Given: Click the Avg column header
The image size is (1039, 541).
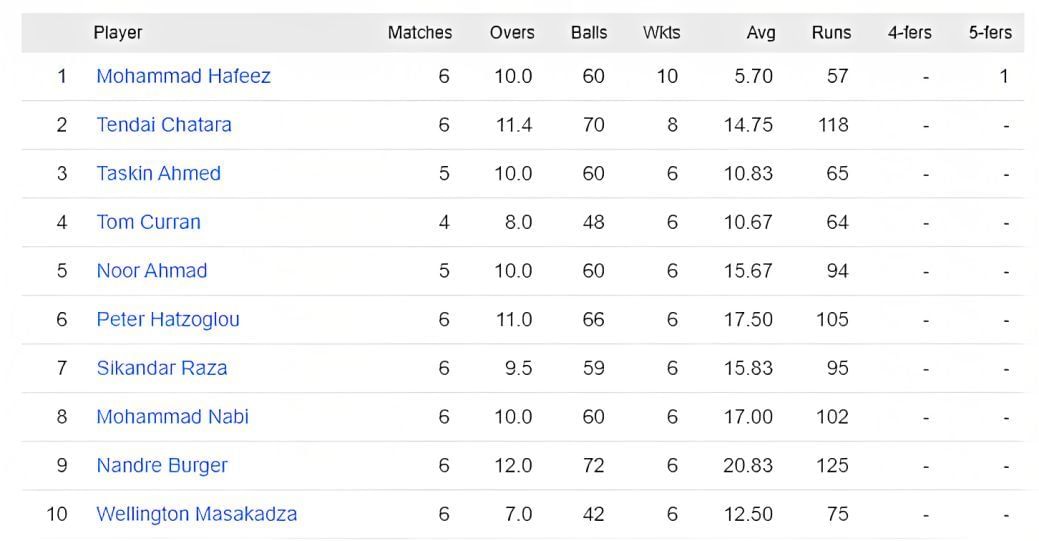Looking at the screenshot, I should [760, 33].
